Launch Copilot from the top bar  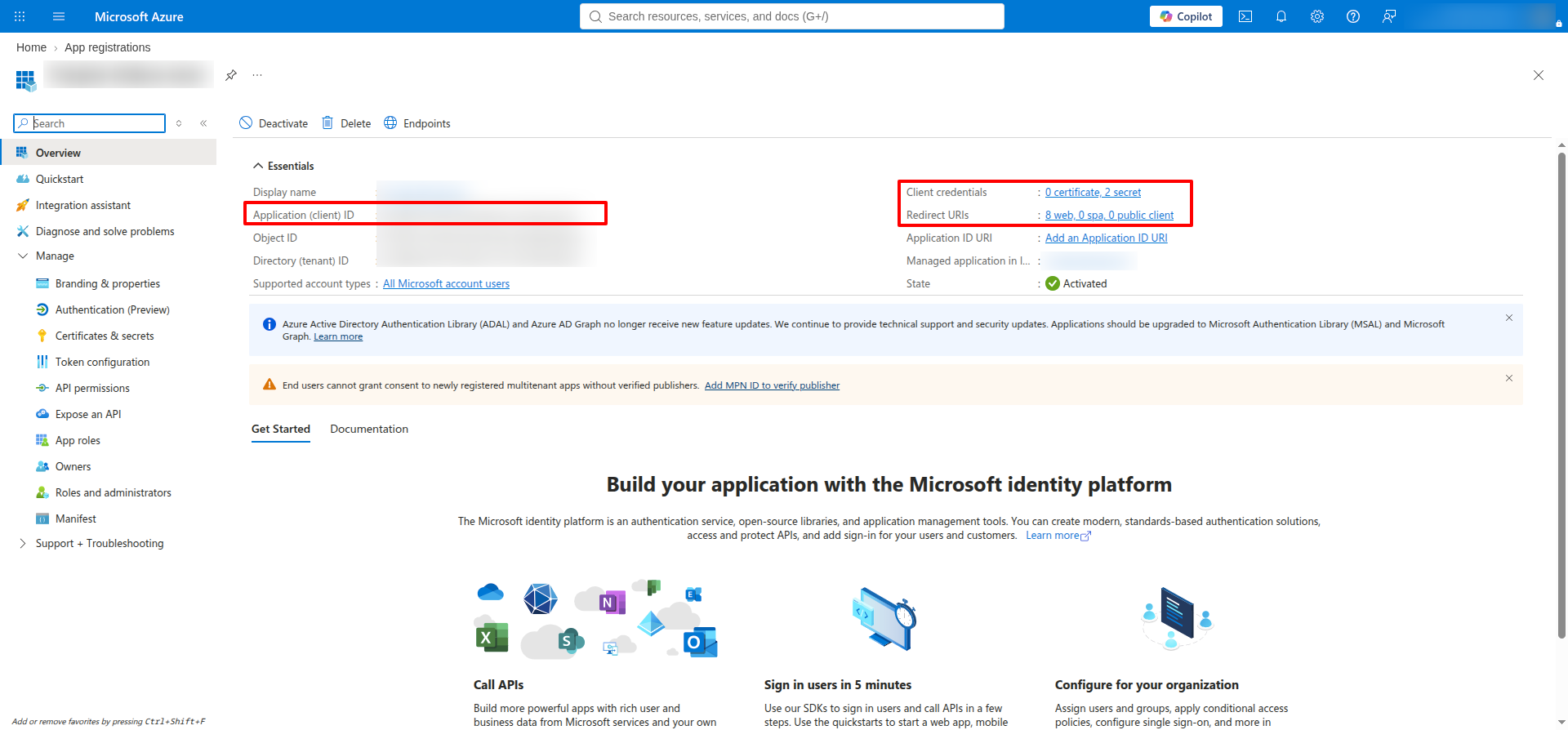pos(1186,16)
